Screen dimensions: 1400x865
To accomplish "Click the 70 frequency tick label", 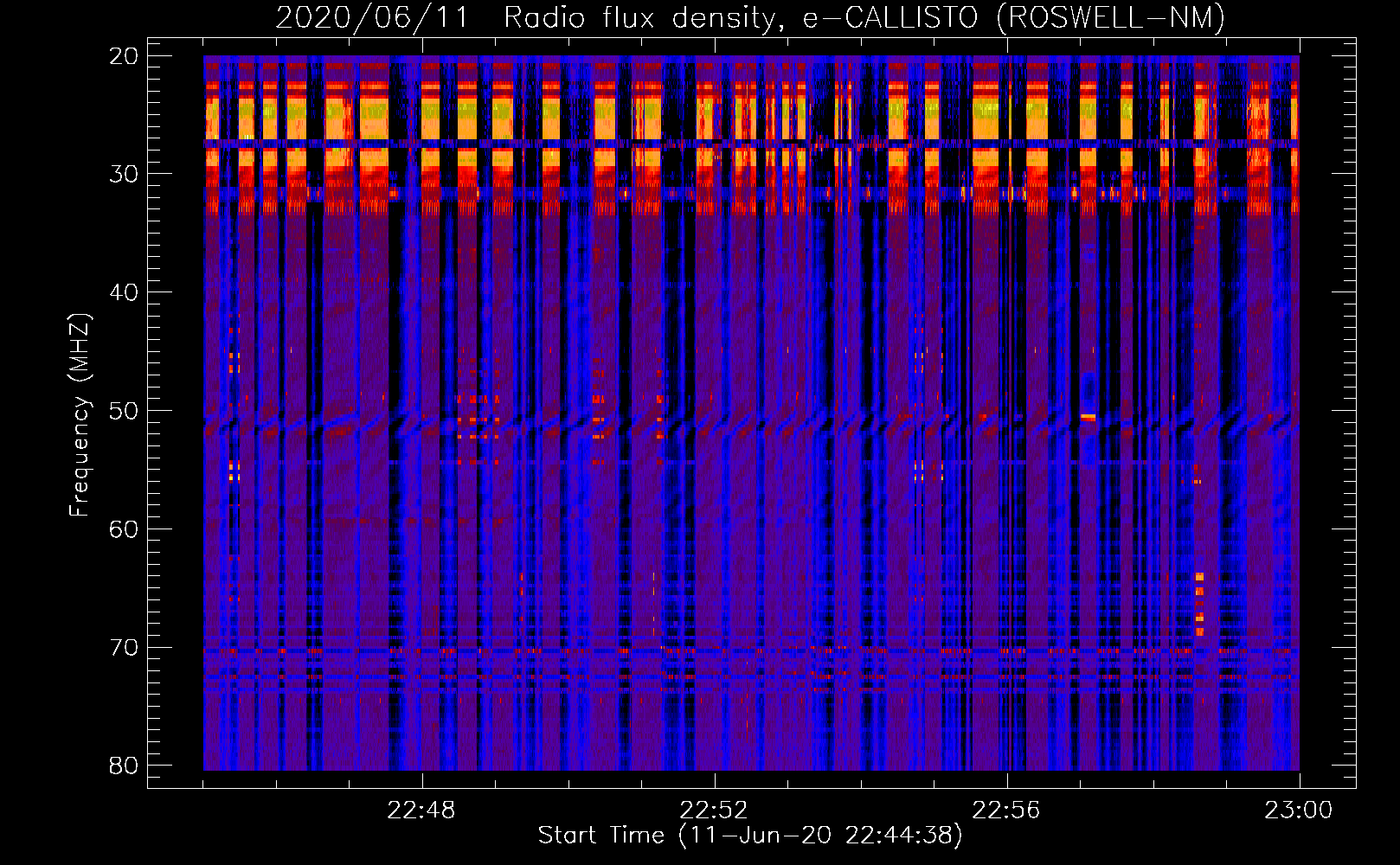I will point(124,648).
